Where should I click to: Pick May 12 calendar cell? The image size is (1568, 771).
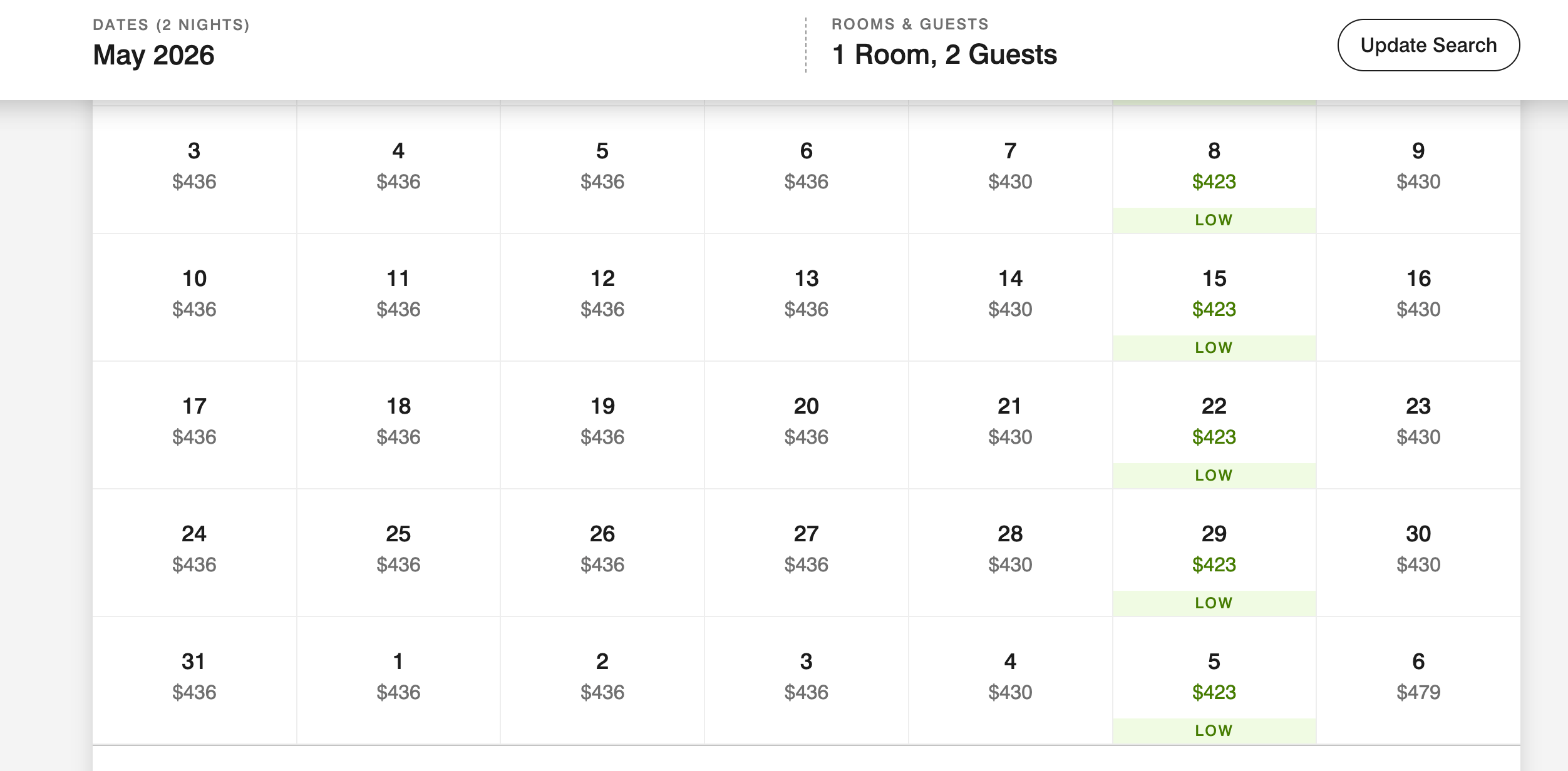pos(602,297)
